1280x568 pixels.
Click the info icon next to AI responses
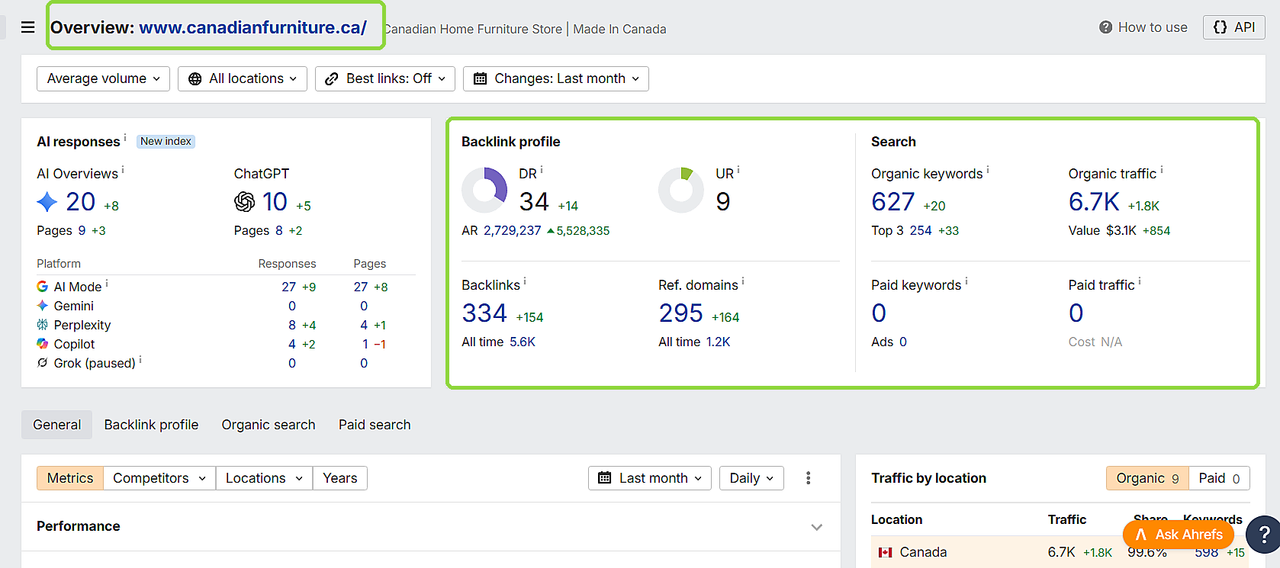pos(125,139)
